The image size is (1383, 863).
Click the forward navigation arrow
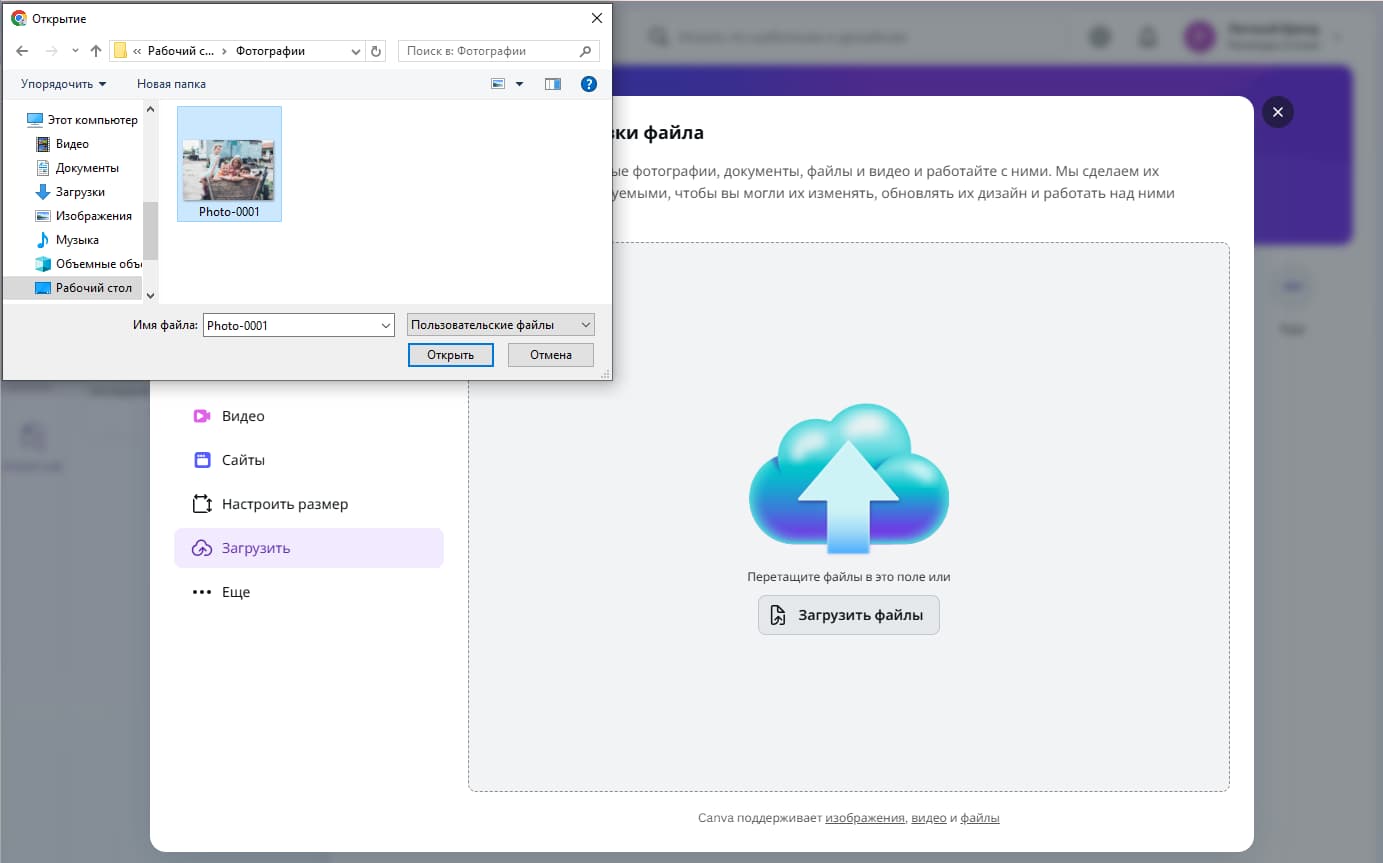click(52, 51)
